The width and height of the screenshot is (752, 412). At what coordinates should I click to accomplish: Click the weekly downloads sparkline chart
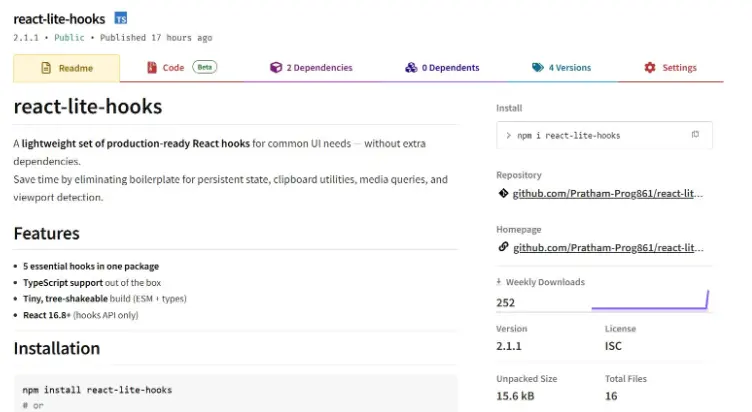[650, 300]
